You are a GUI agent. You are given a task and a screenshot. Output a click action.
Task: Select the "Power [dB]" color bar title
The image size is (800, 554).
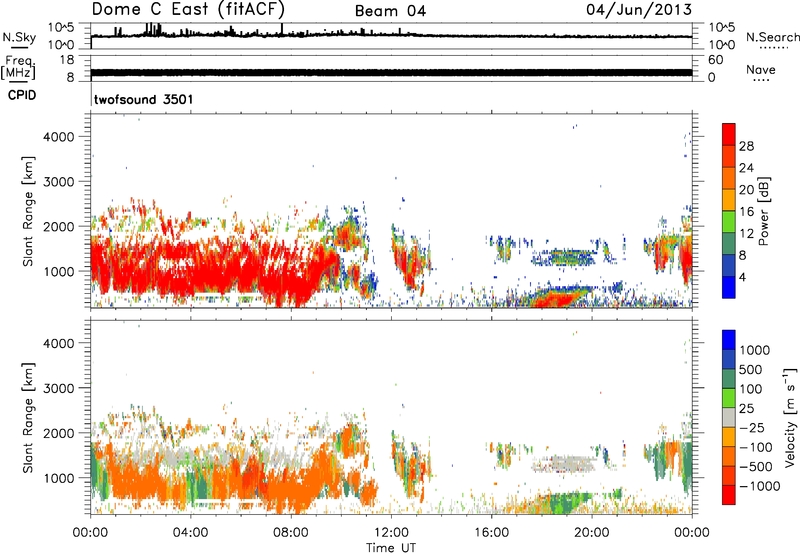[763, 211]
